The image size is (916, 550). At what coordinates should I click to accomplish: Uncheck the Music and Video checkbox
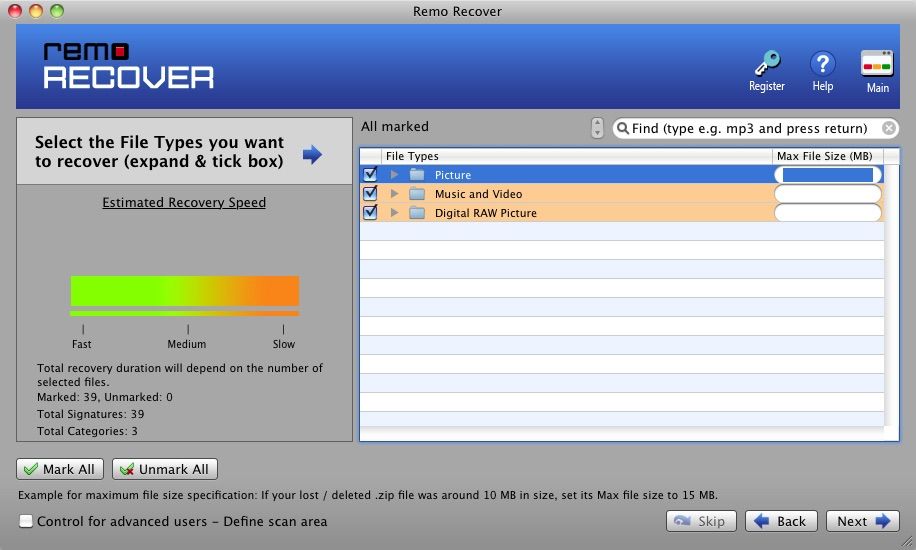(x=370, y=193)
